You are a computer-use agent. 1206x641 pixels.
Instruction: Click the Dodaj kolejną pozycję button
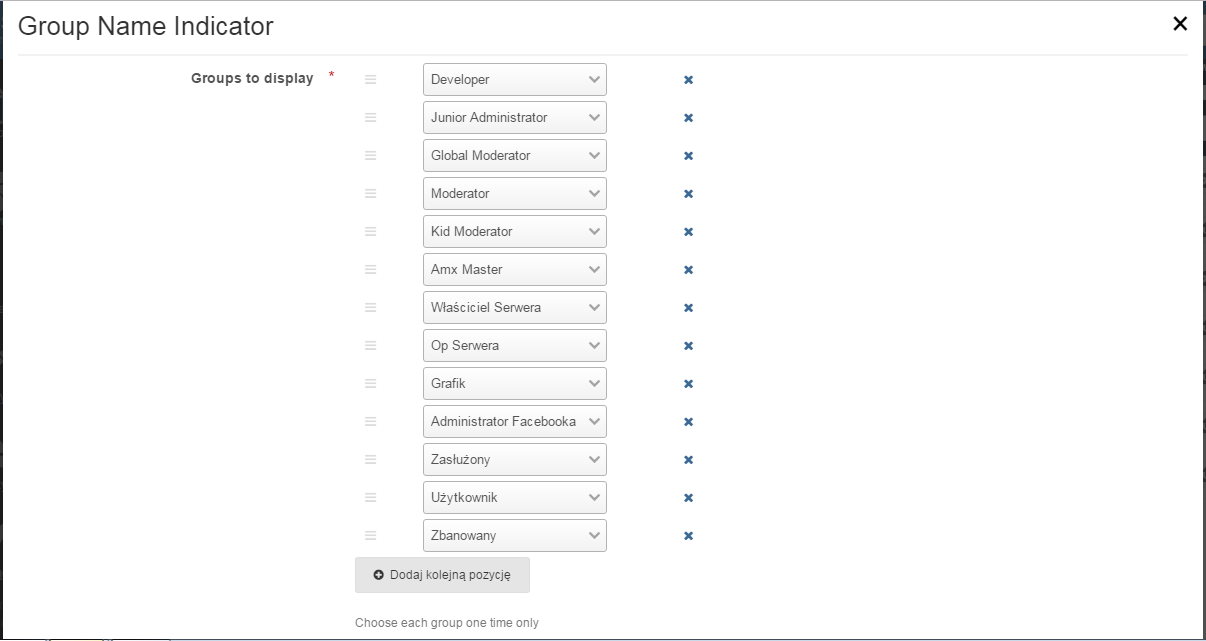(442, 575)
